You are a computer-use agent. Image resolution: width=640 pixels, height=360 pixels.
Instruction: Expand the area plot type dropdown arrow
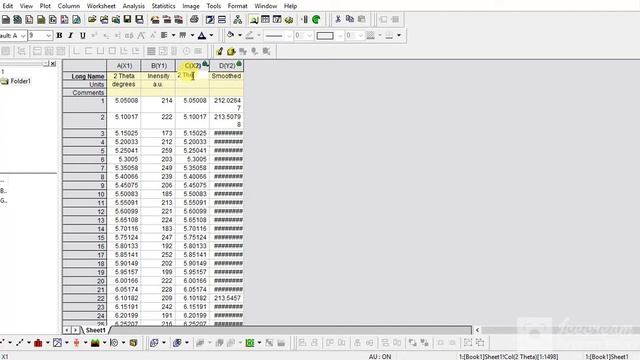click(104, 343)
